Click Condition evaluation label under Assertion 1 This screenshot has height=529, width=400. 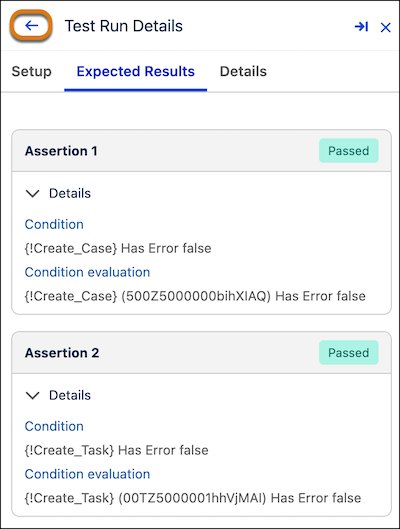(x=87, y=272)
